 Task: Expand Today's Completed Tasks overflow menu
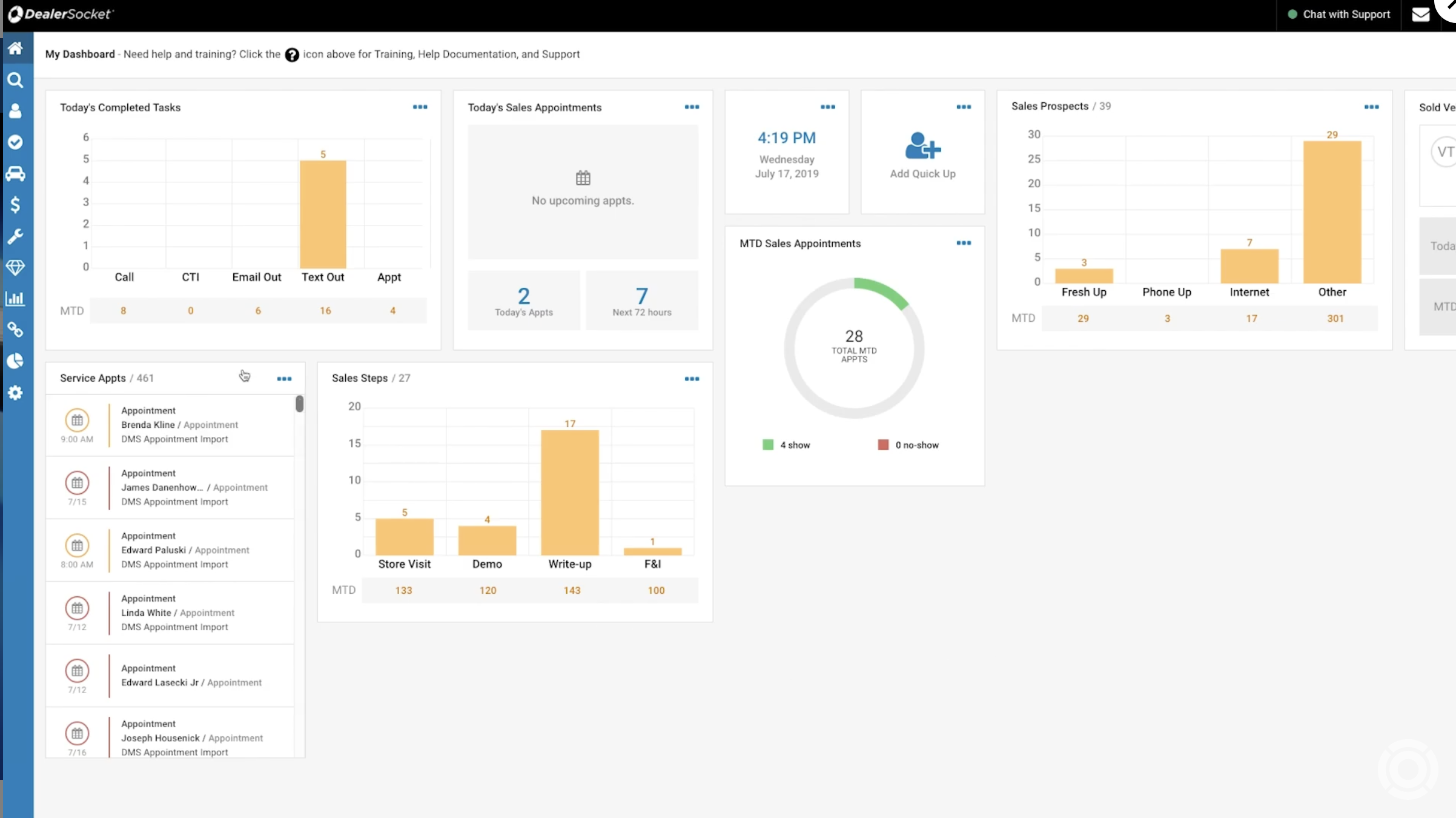[420, 106]
